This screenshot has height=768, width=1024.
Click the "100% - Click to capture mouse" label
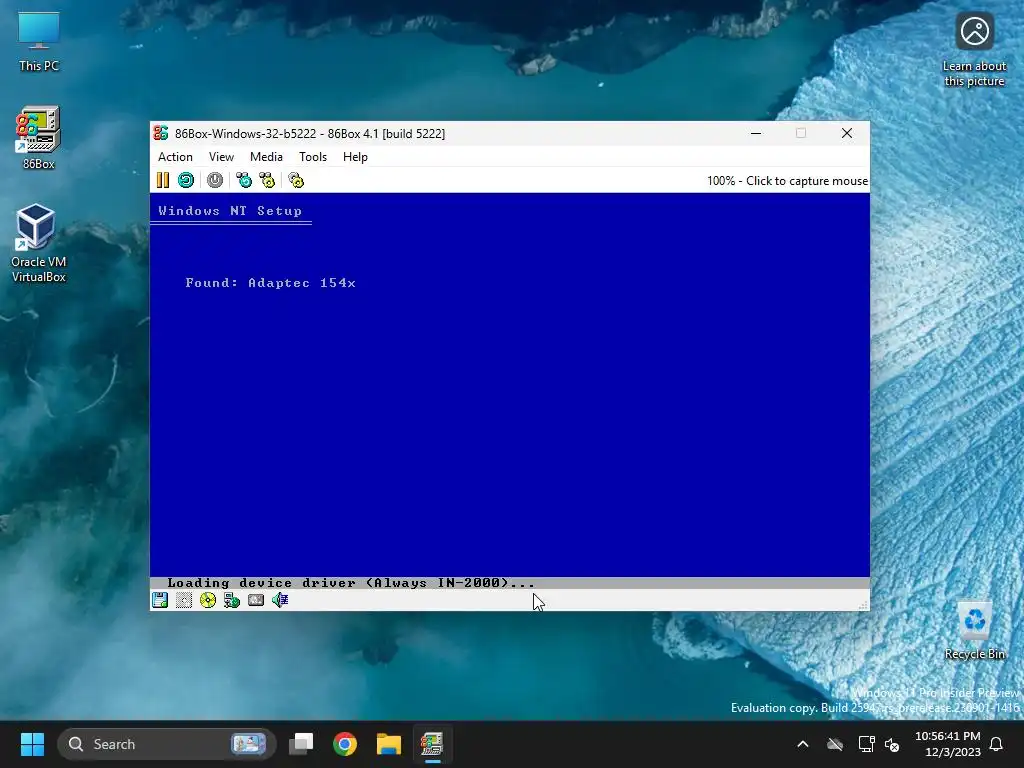pyautogui.click(x=788, y=181)
